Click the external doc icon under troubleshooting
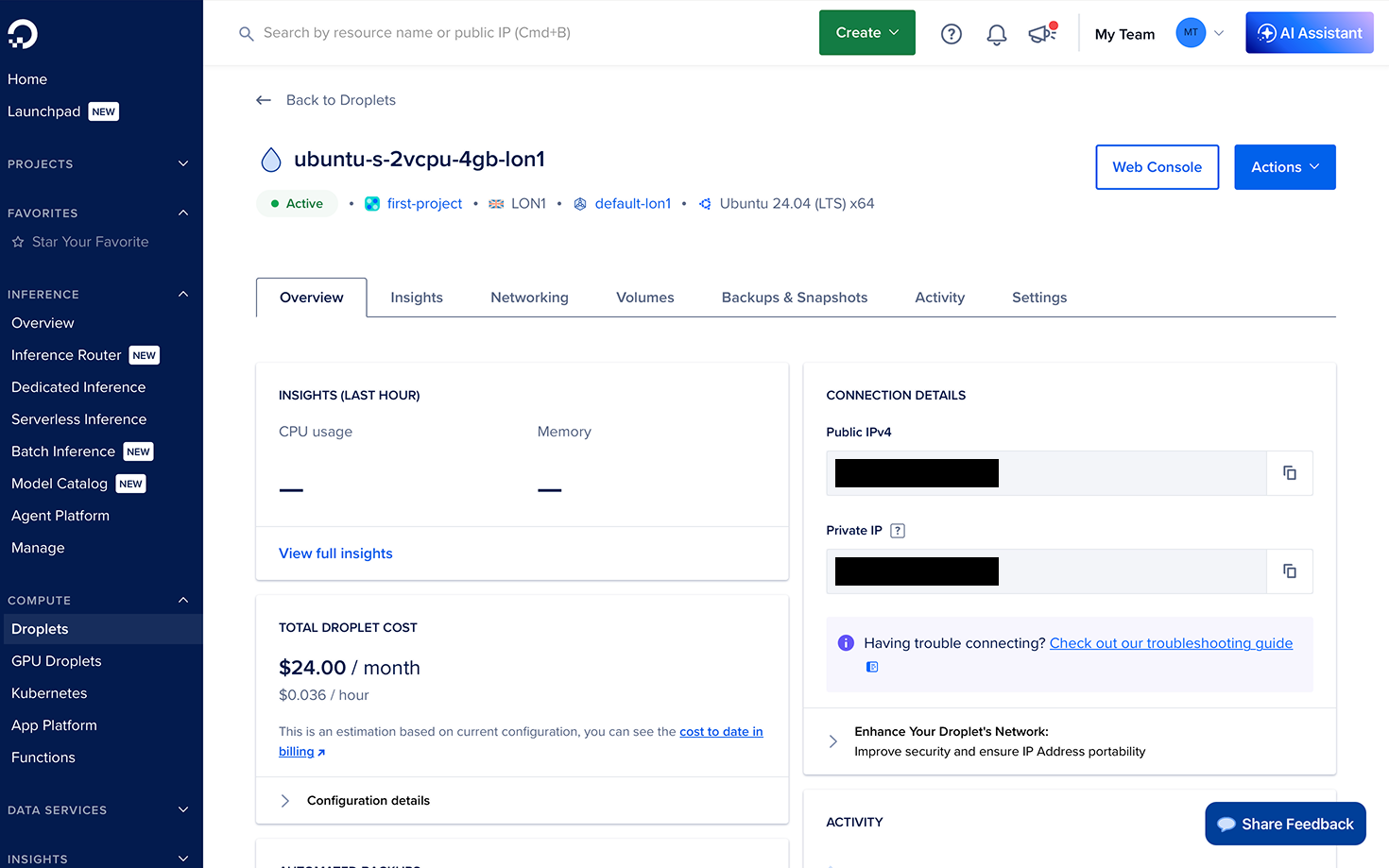This screenshot has width=1389, height=868. (872, 667)
